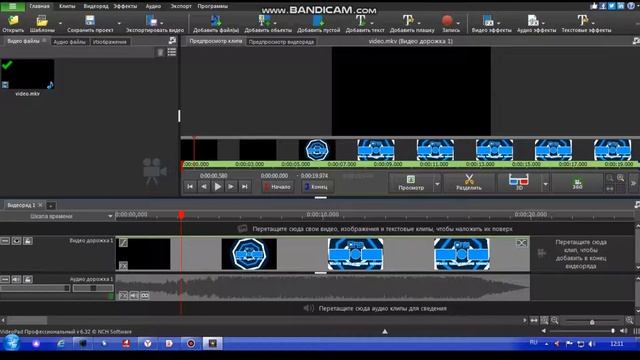Switch to Изображения tab
640x360 pixels.
coord(109,42)
